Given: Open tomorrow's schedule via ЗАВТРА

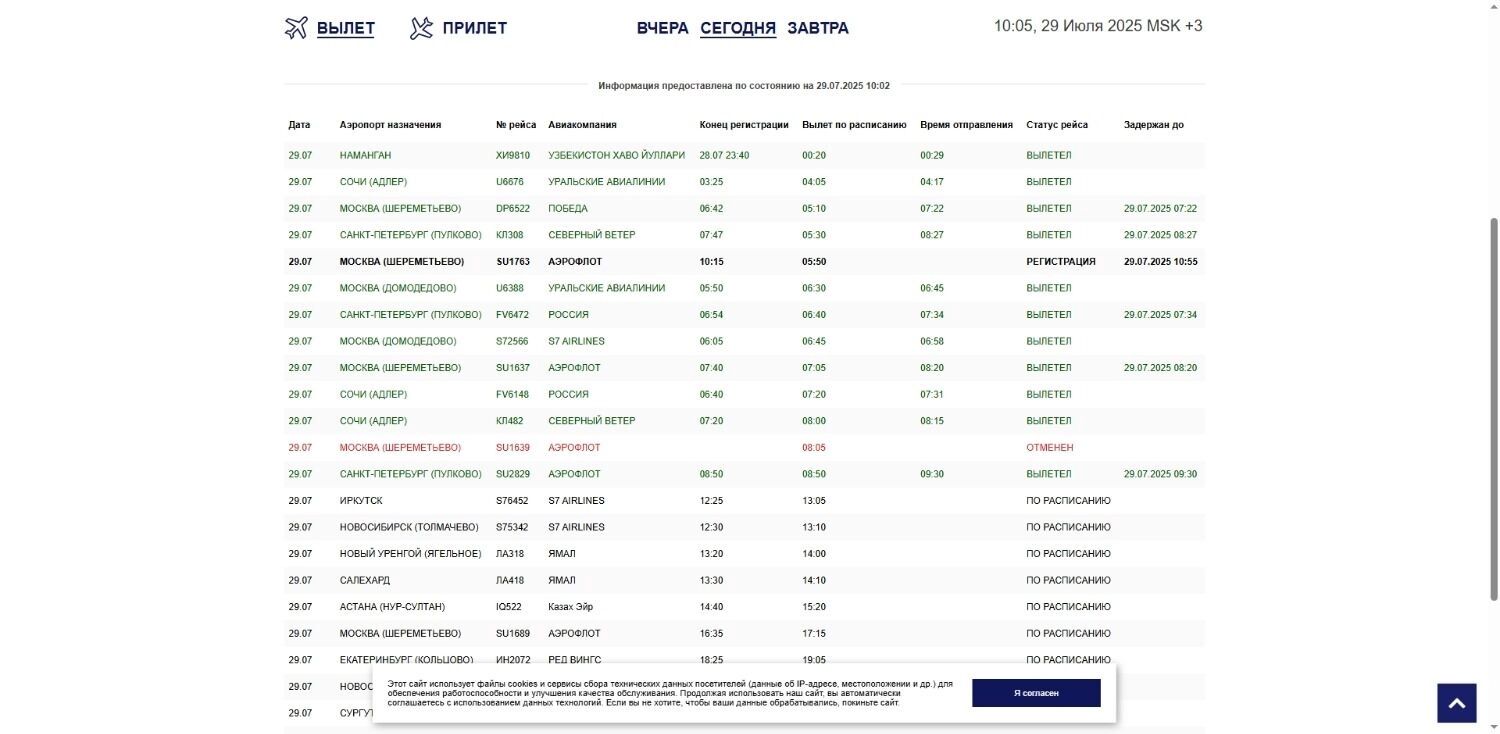Looking at the screenshot, I should (818, 28).
